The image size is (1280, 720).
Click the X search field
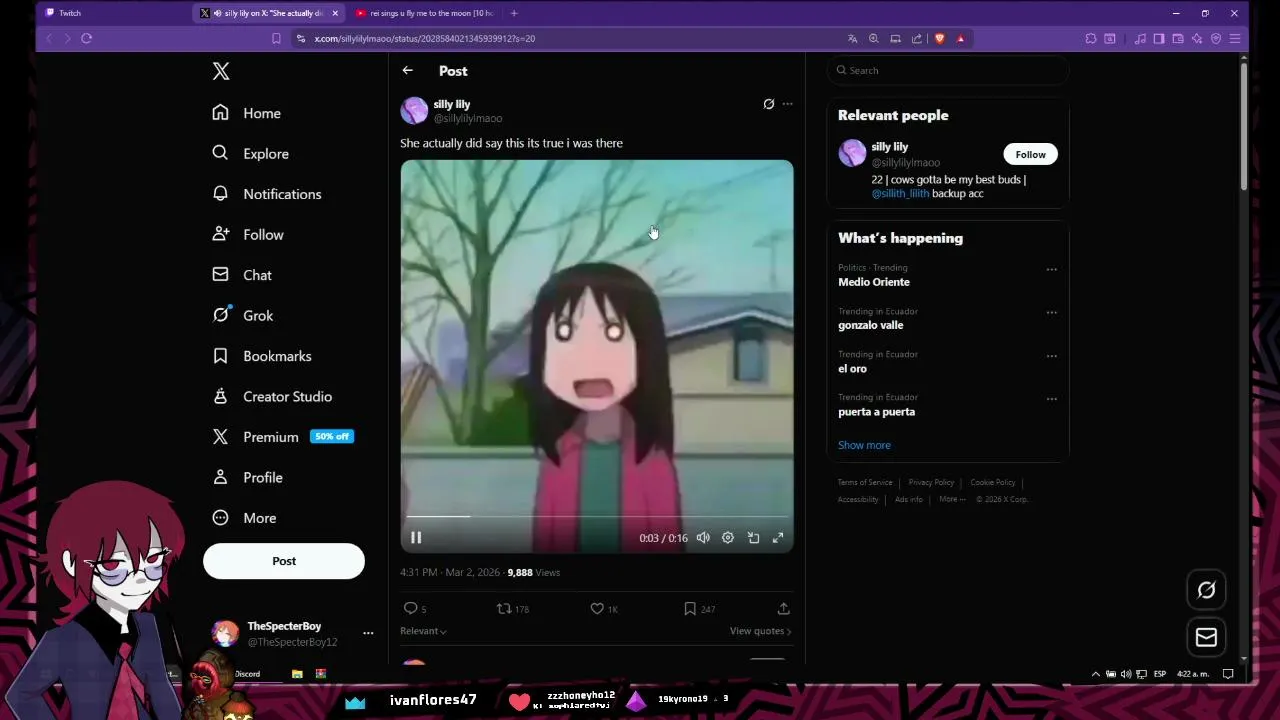pyautogui.click(x=948, y=70)
